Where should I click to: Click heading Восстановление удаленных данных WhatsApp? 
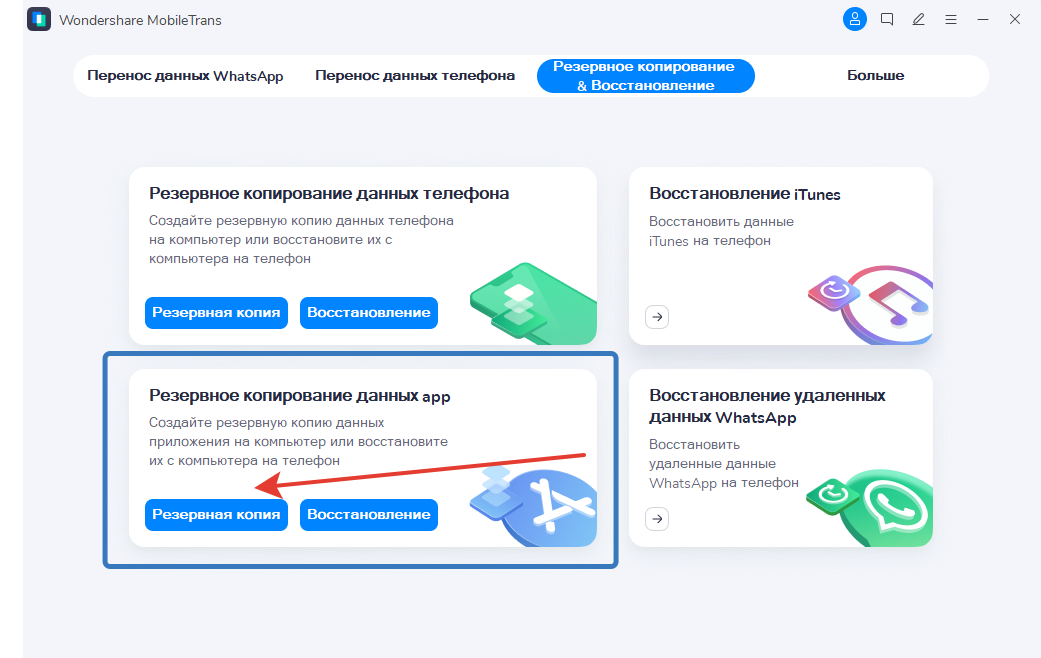tap(767, 406)
